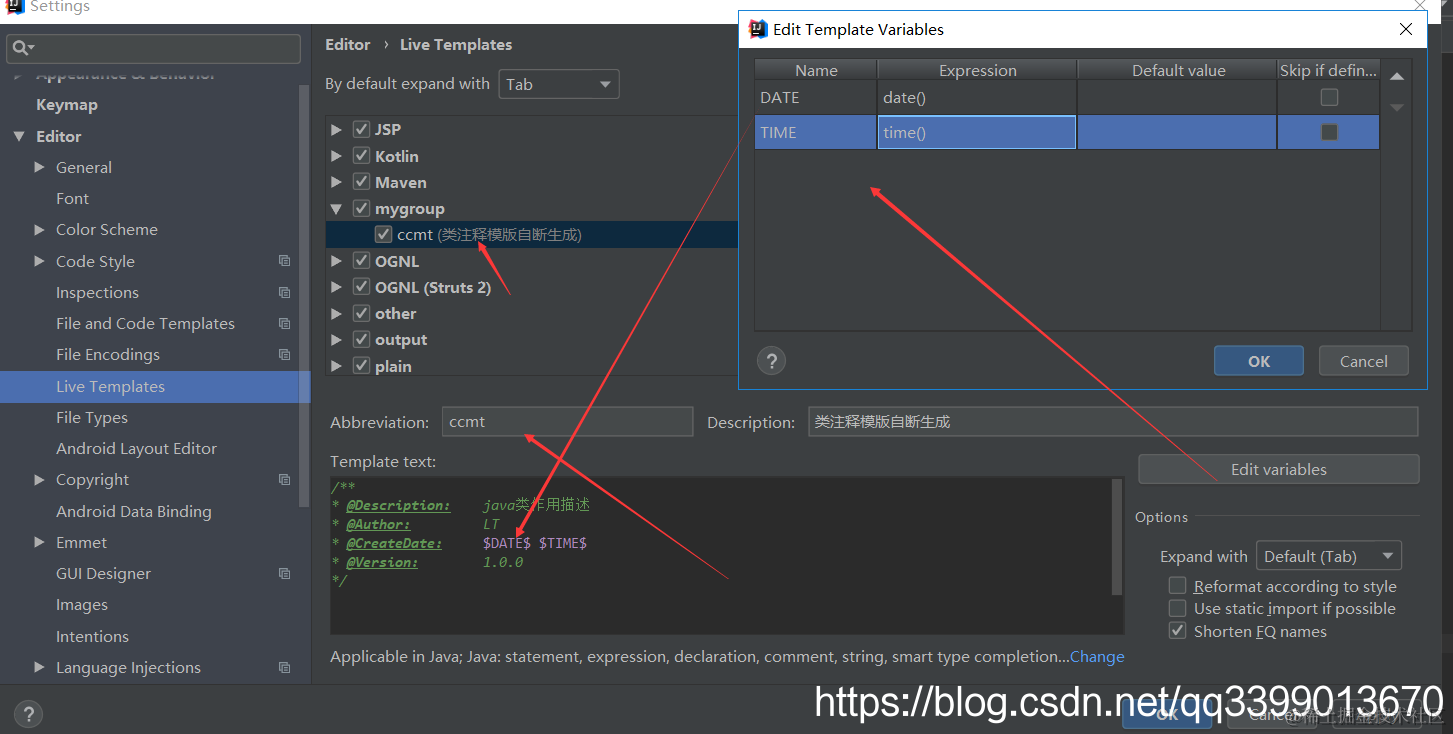
Task: Click OK in Edit Template Variables dialog
Action: point(1259,361)
